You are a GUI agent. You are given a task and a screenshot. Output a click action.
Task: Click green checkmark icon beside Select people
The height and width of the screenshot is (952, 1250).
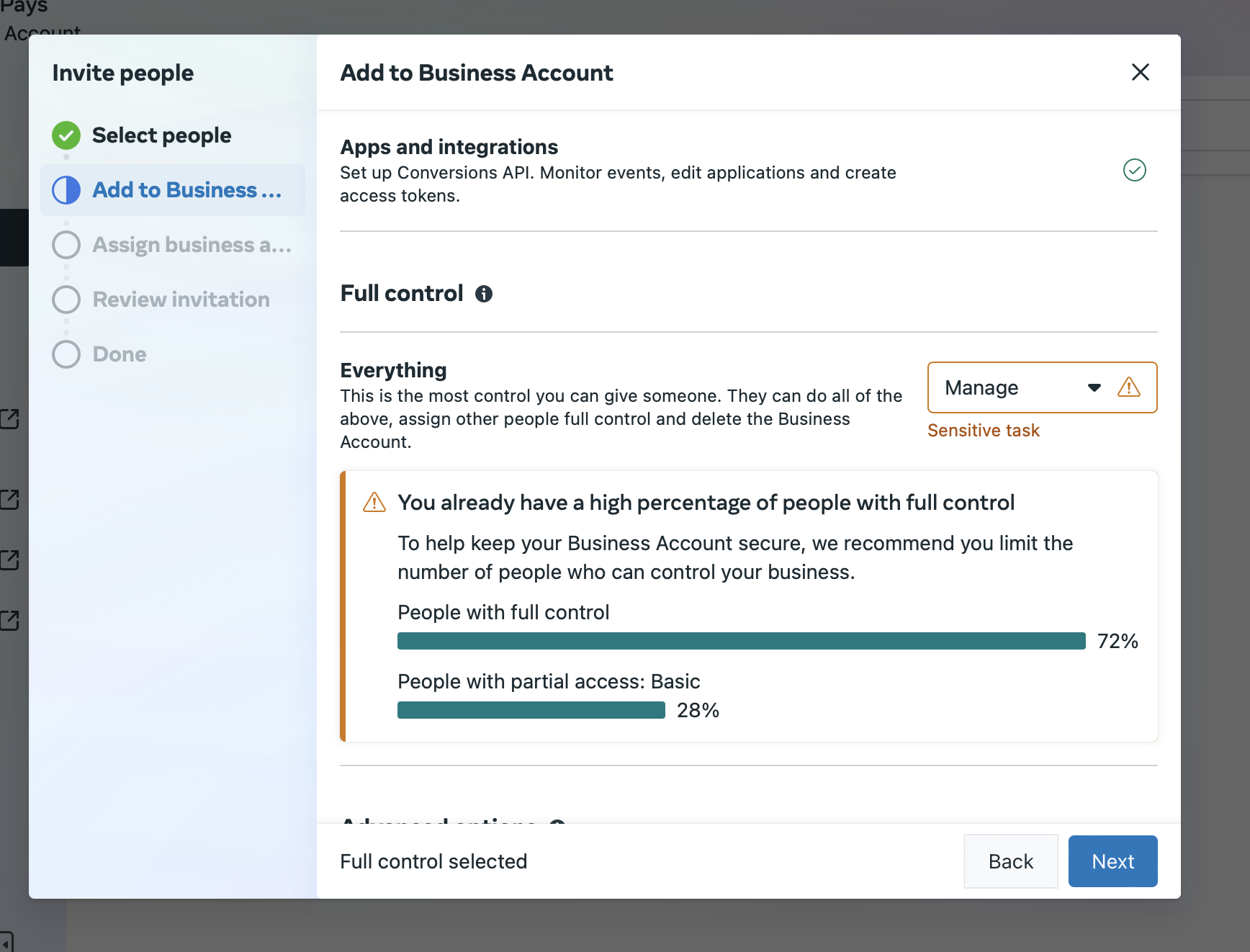(x=66, y=135)
